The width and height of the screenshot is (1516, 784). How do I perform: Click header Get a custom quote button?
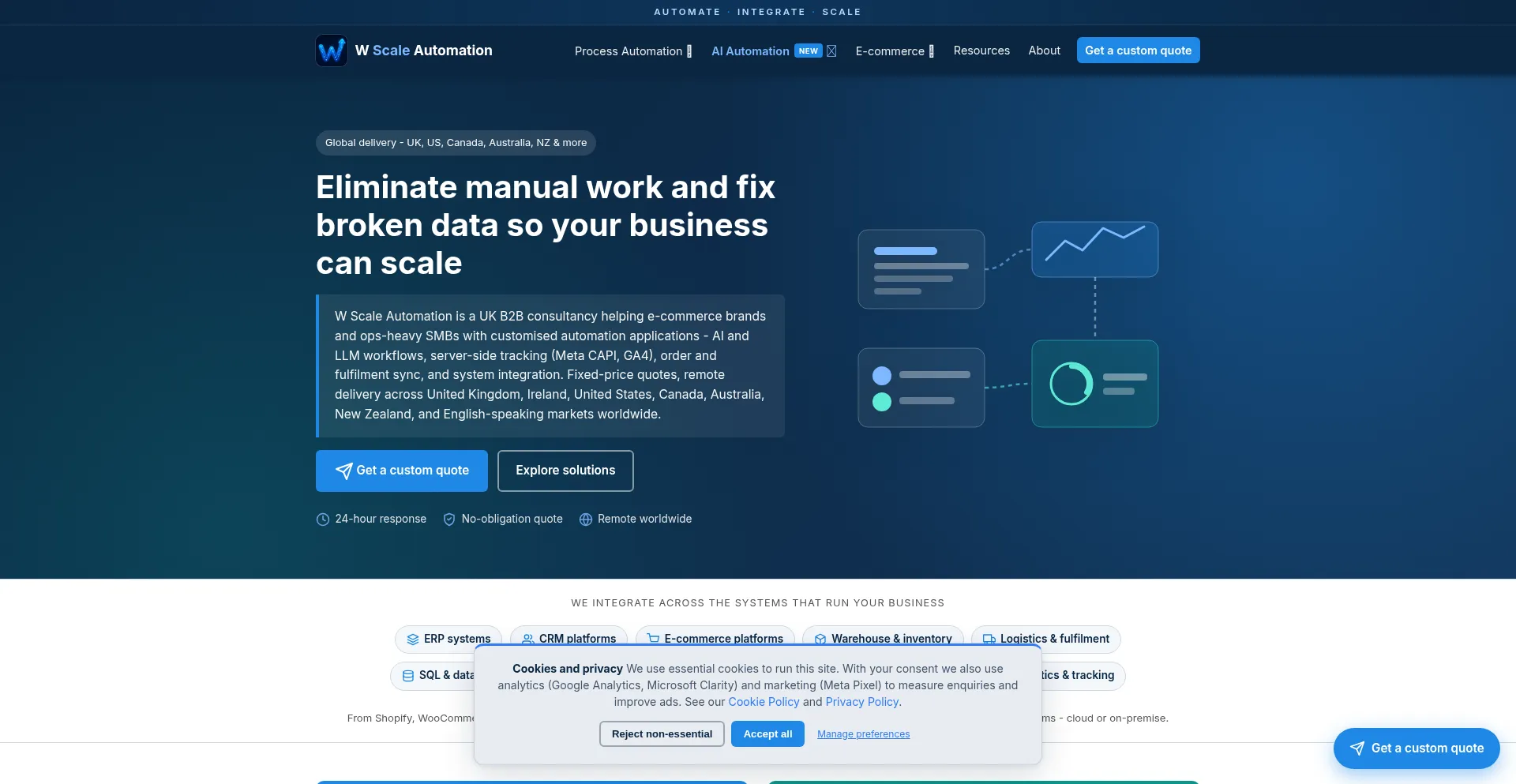pyautogui.click(x=1138, y=51)
